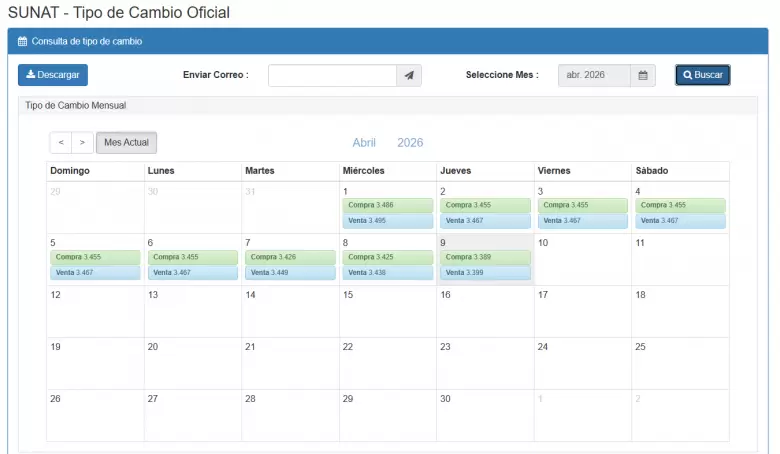Go to next month with right arrow

(x=83, y=143)
